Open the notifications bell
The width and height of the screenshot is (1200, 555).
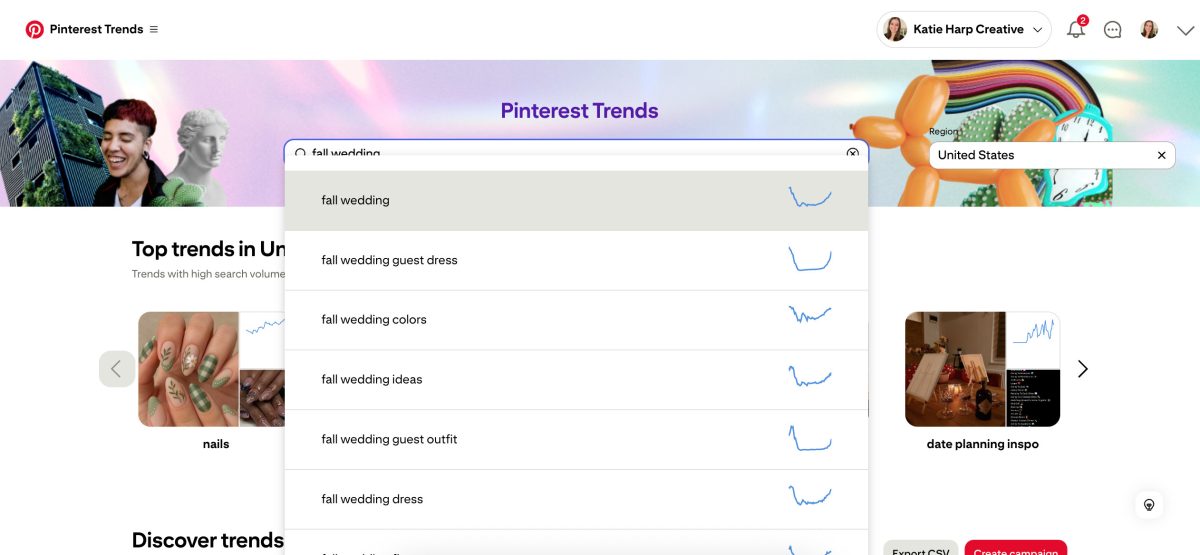pos(1076,29)
